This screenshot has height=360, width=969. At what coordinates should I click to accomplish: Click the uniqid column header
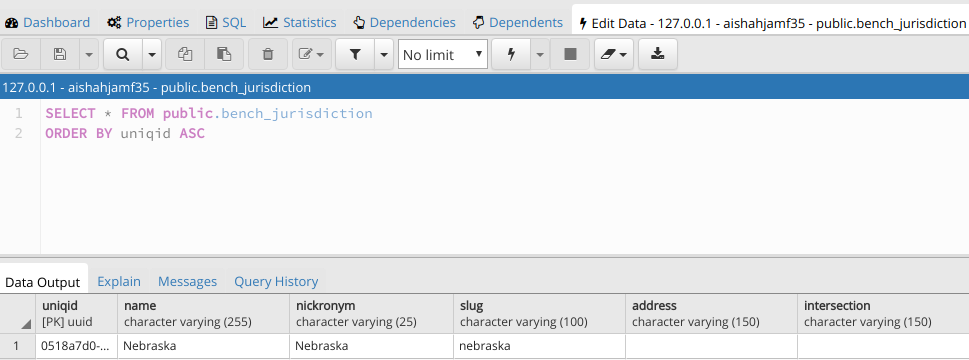pos(77,314)
